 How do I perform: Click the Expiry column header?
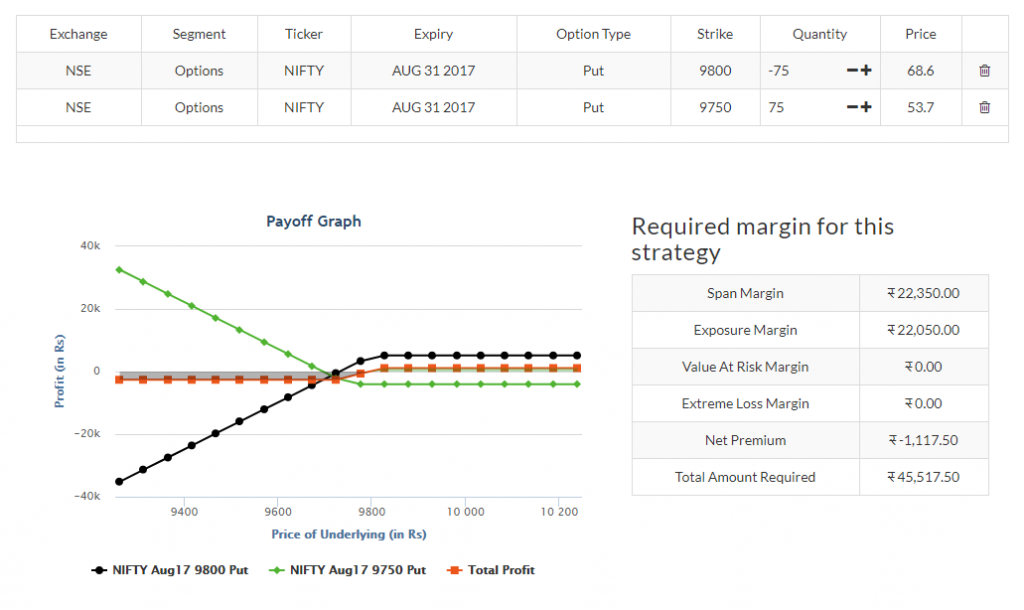pos(433,33)
